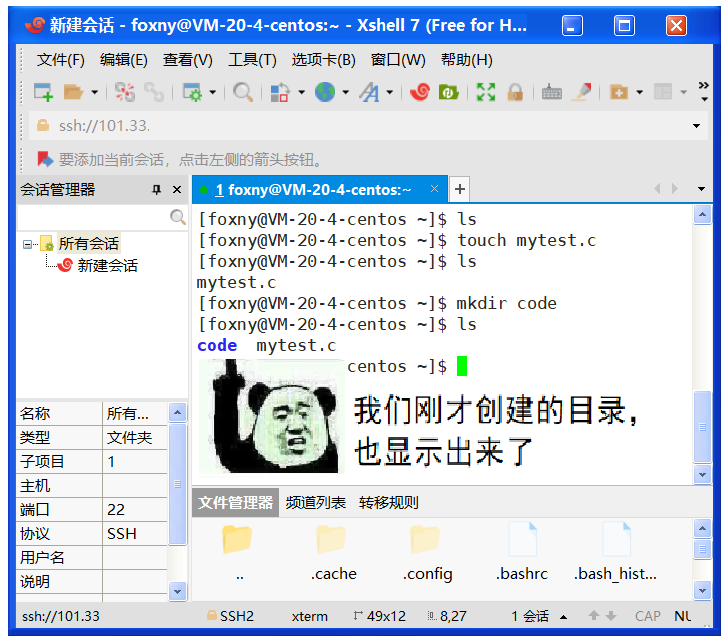Click the Open session folder icon

point(73,92)
